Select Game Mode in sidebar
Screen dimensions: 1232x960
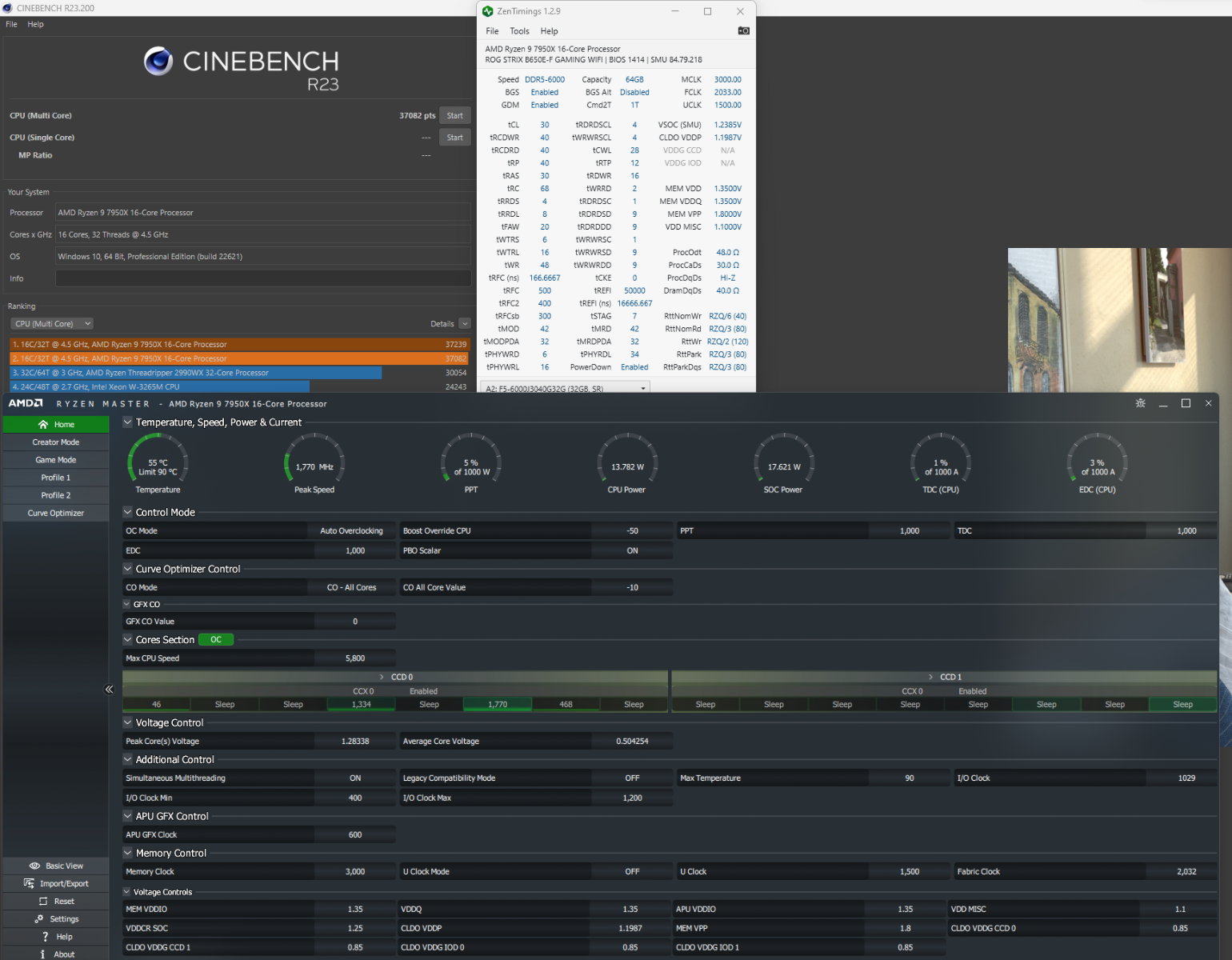56,460
